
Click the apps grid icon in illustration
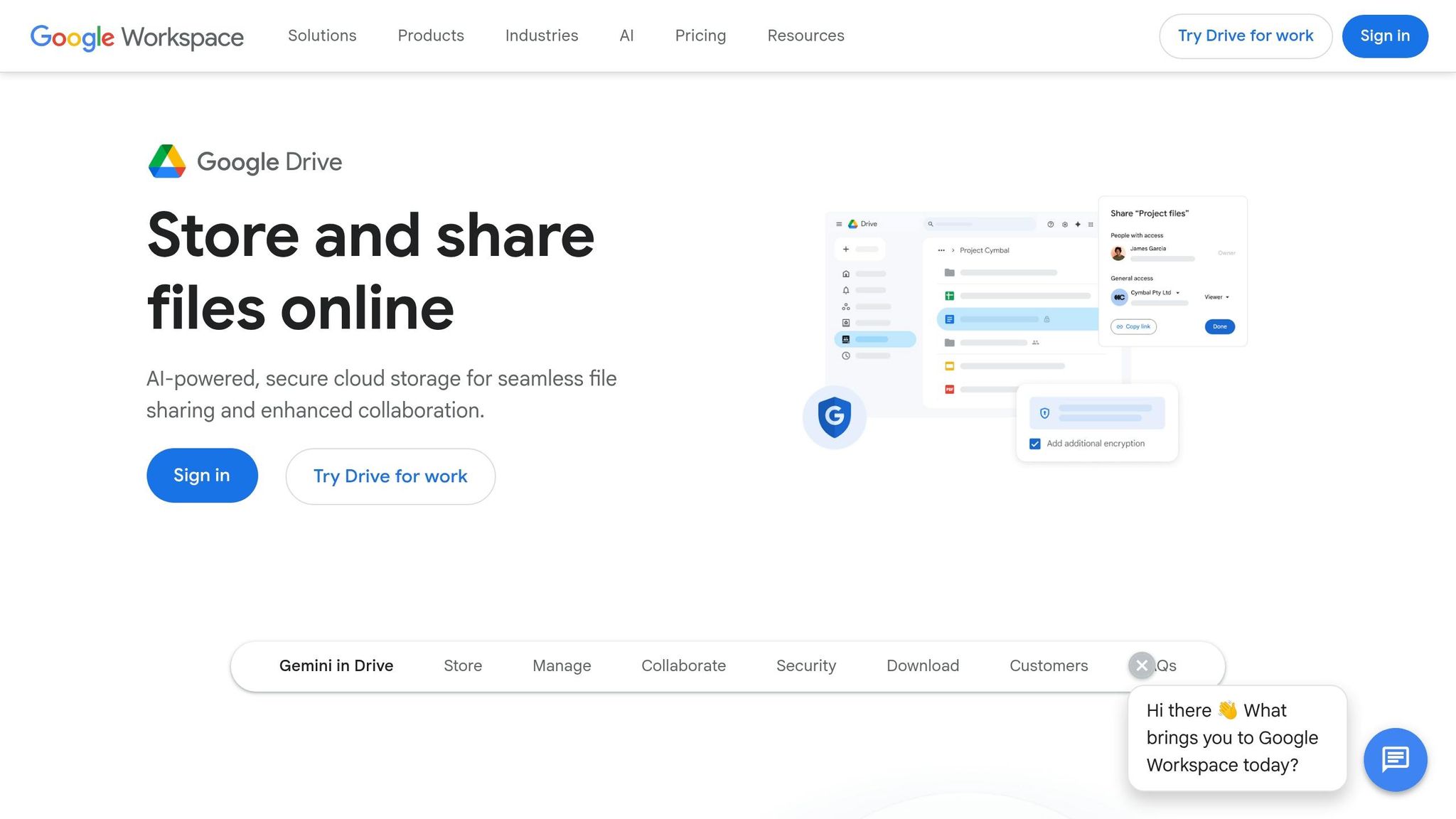(x=1091, y=224)
